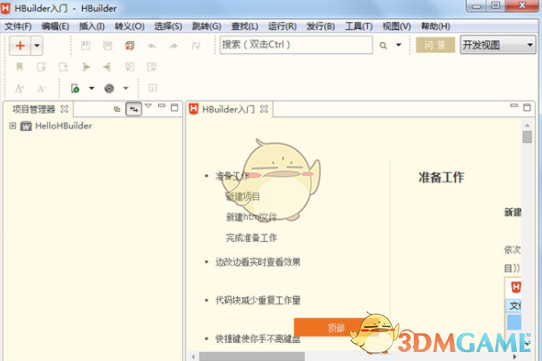Open the 查找(L) menu
The image size is (542, 361).
point(244,26)
